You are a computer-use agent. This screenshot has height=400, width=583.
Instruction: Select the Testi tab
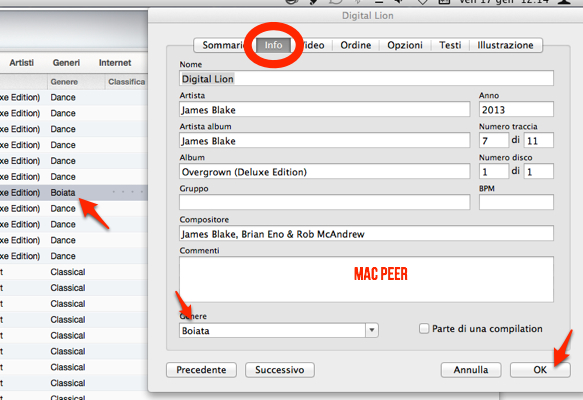pyautogui.click(x=450, y=45)
